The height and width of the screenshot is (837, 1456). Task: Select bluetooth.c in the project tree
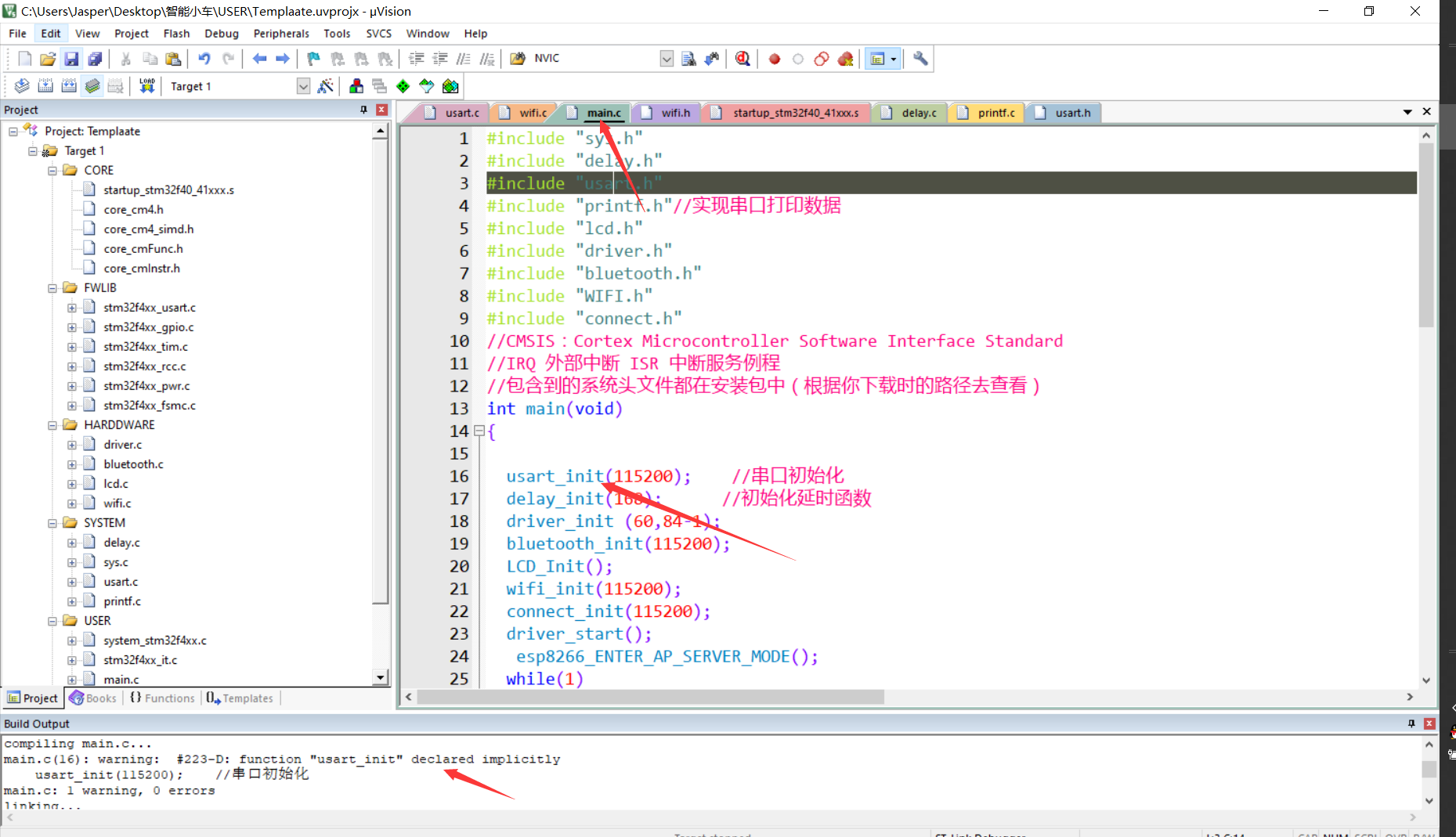133,464
